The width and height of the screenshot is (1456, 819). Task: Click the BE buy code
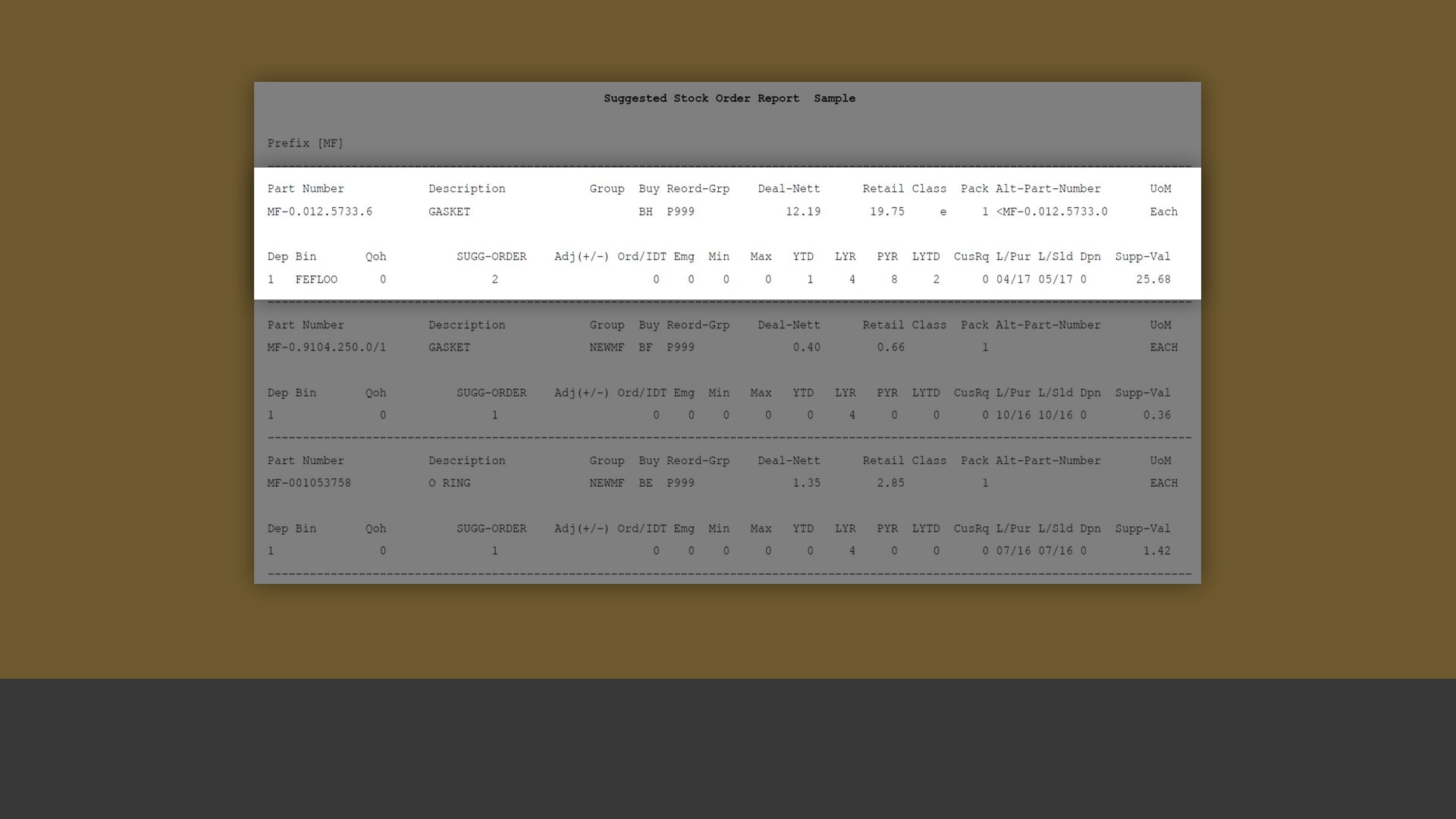pos(645,483)
